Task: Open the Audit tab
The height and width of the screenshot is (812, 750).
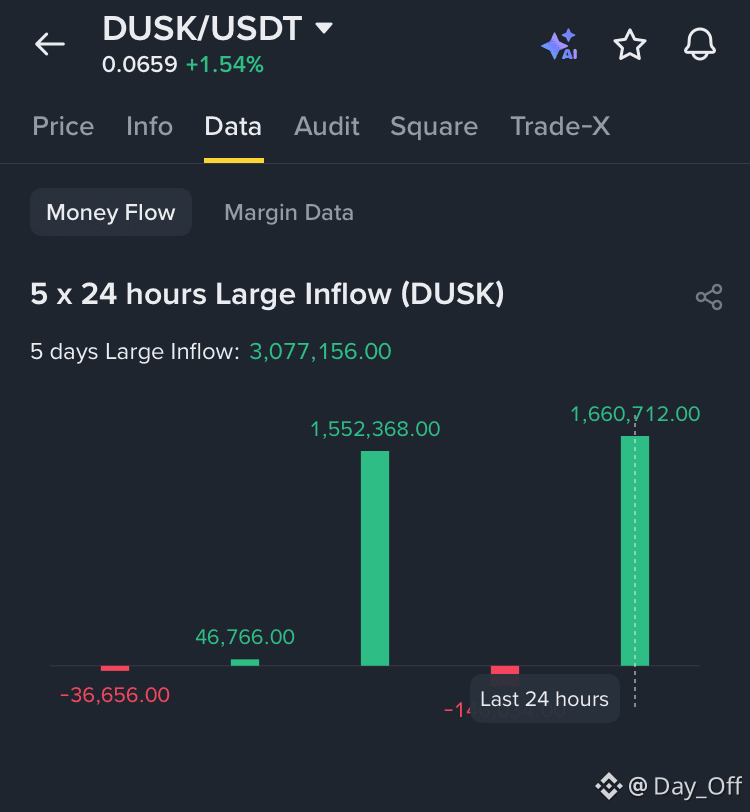Action: tap(326, 126)
